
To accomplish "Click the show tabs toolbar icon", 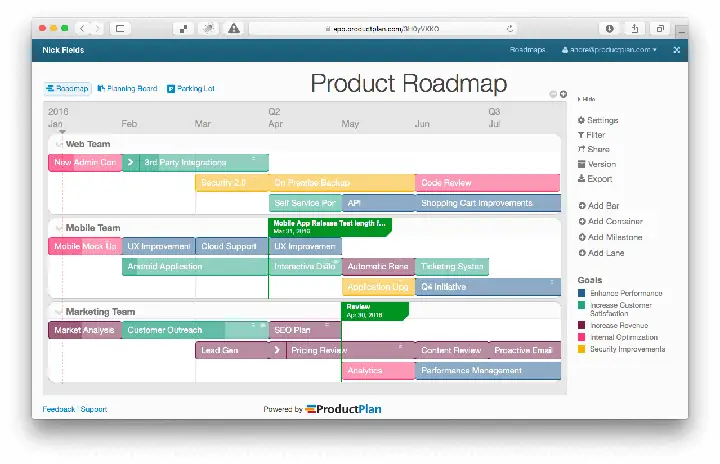I will (x=660, y=28).
